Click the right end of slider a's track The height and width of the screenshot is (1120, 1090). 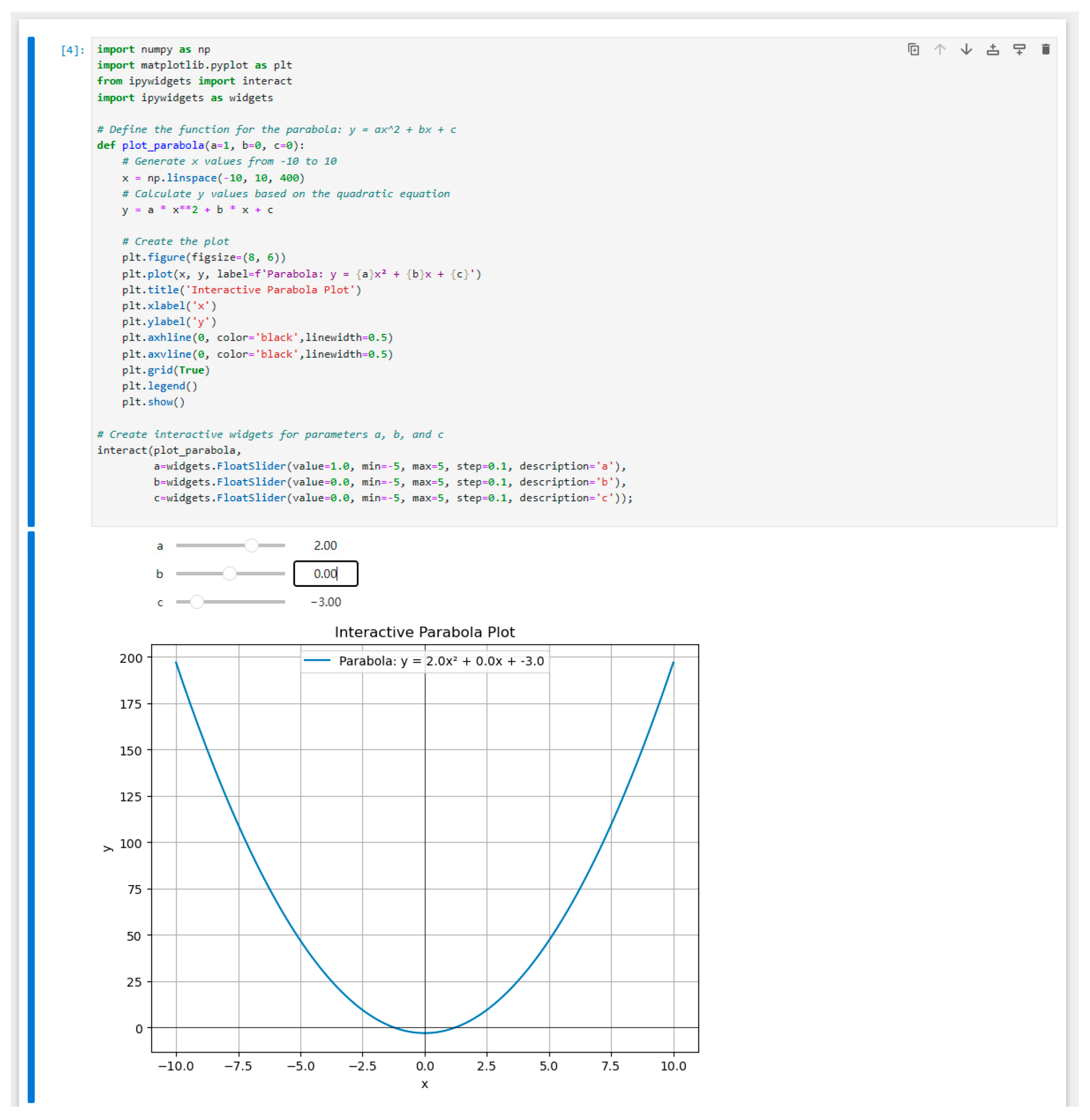pos(283,545)
